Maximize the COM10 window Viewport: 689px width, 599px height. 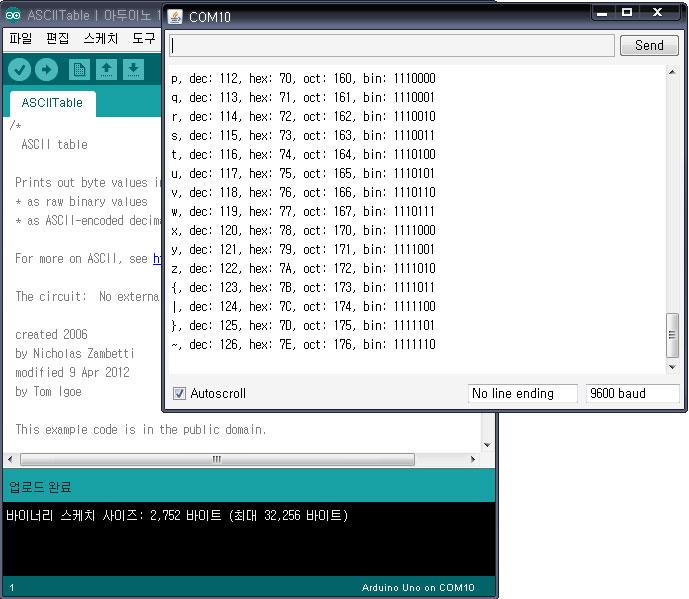(627, 12)
